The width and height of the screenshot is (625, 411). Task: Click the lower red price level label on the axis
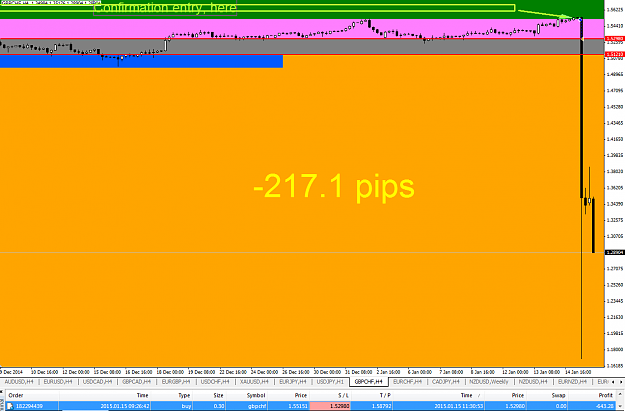click(615, 54)
